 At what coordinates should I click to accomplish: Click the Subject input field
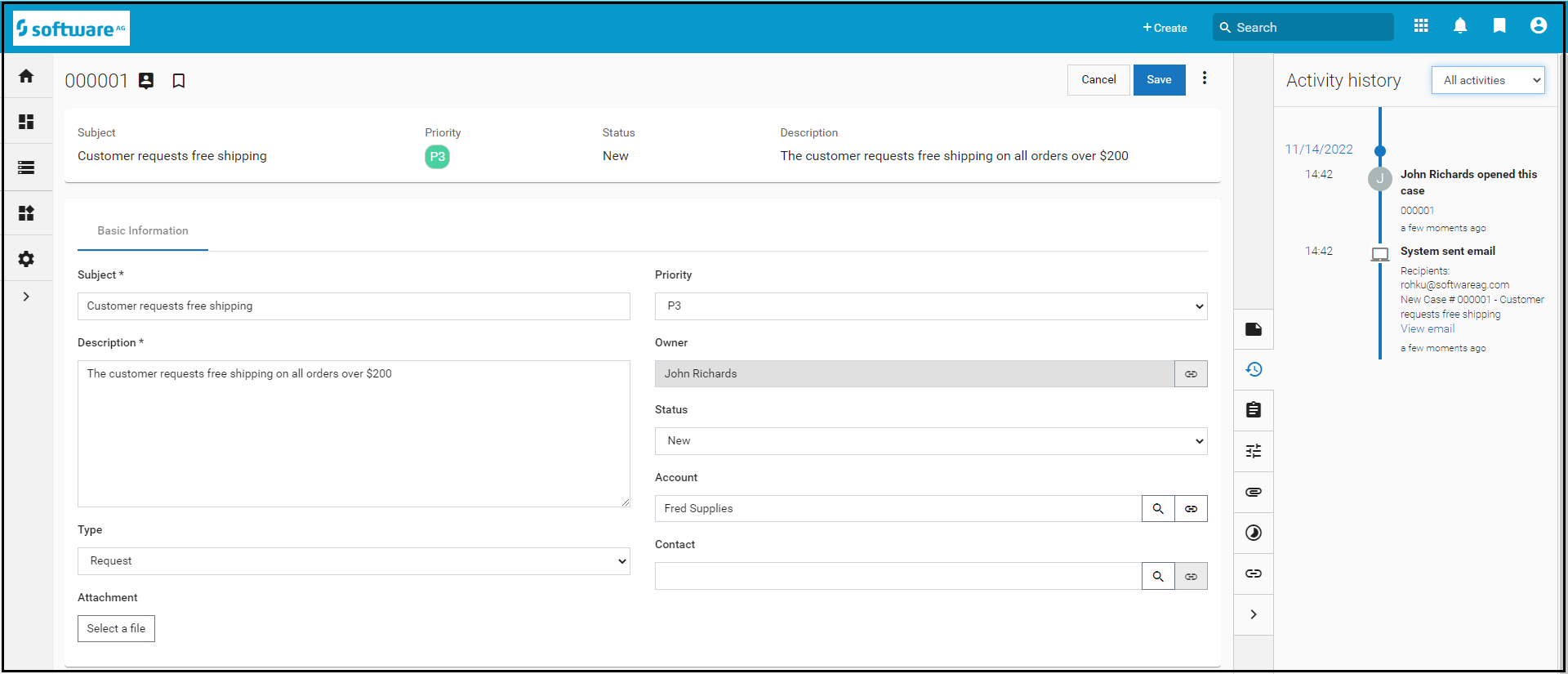[x=354, y=306]
